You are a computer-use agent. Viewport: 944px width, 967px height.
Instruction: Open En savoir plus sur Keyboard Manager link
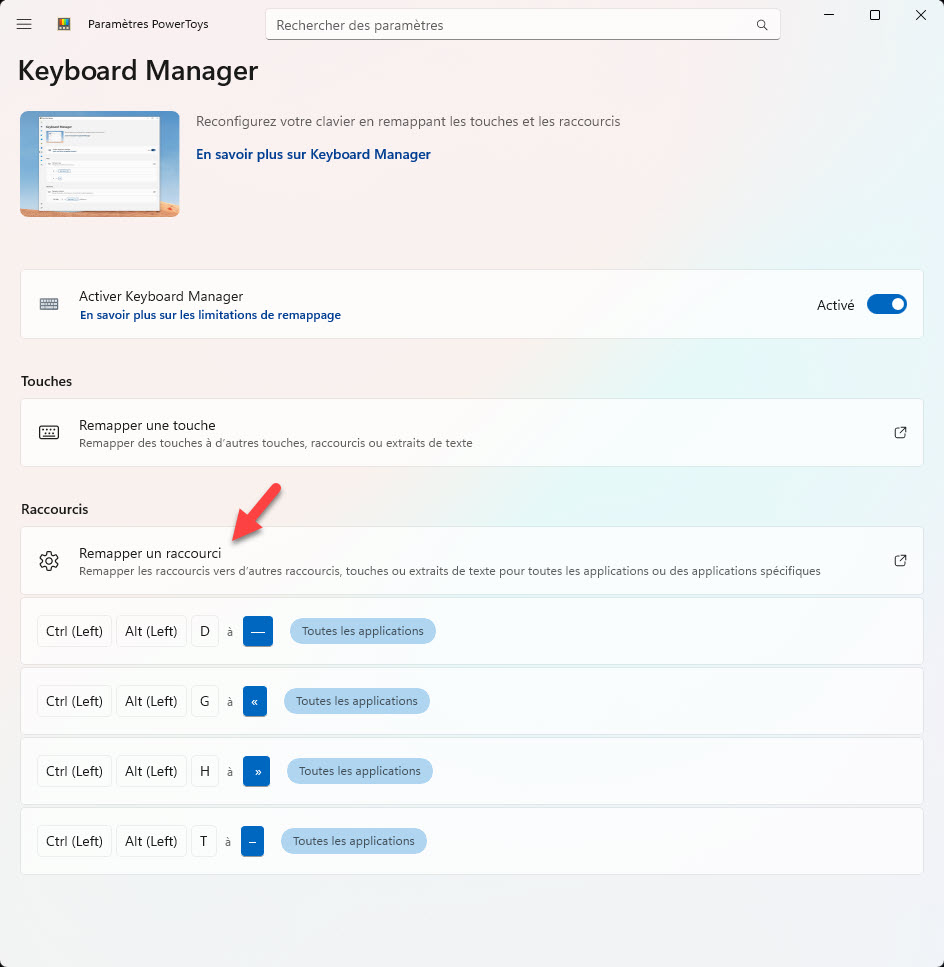(313, 154)
